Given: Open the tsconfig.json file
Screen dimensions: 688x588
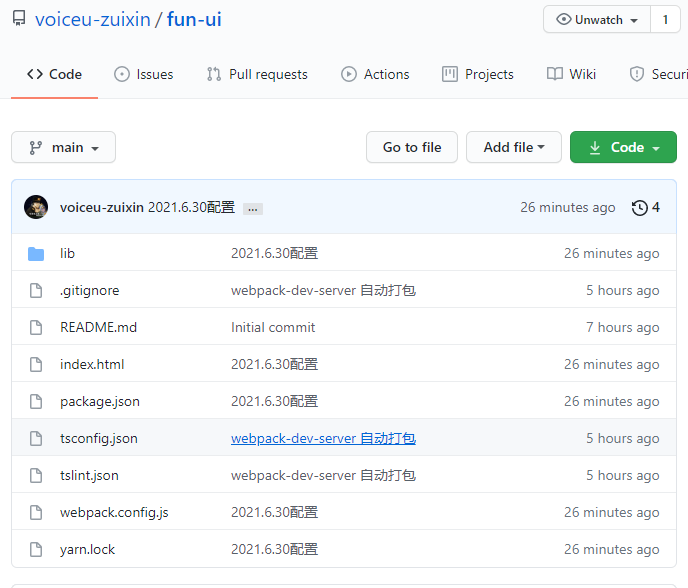Looking at the screenshot, I should tap(99, 438).
